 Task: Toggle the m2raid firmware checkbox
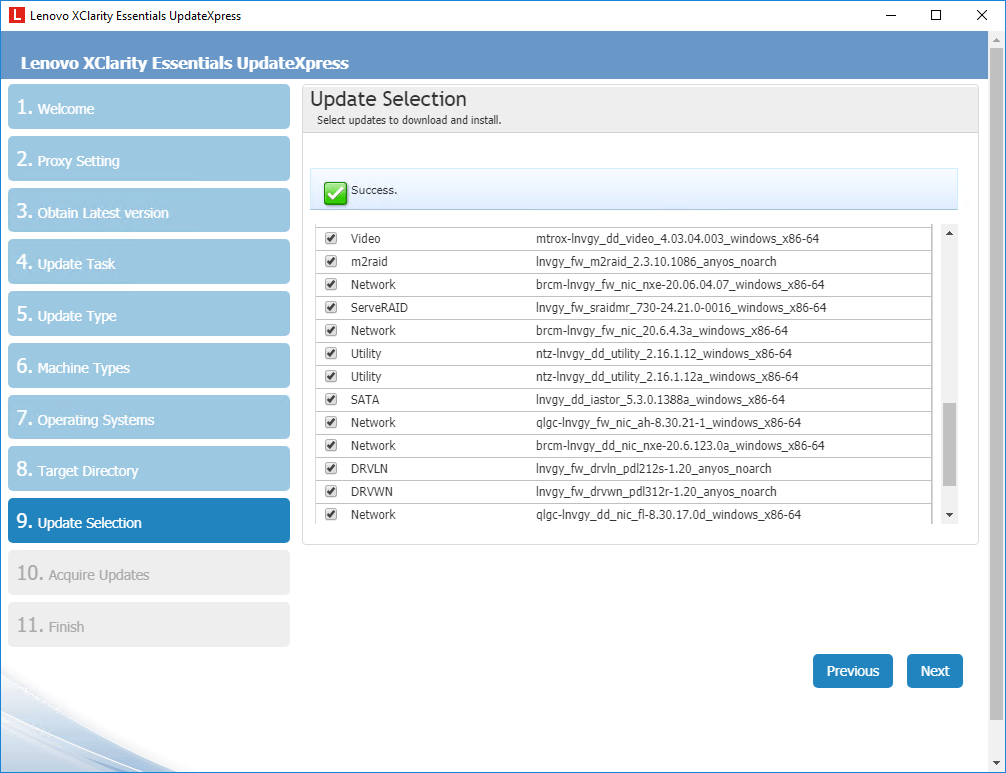tap(331, 261)
